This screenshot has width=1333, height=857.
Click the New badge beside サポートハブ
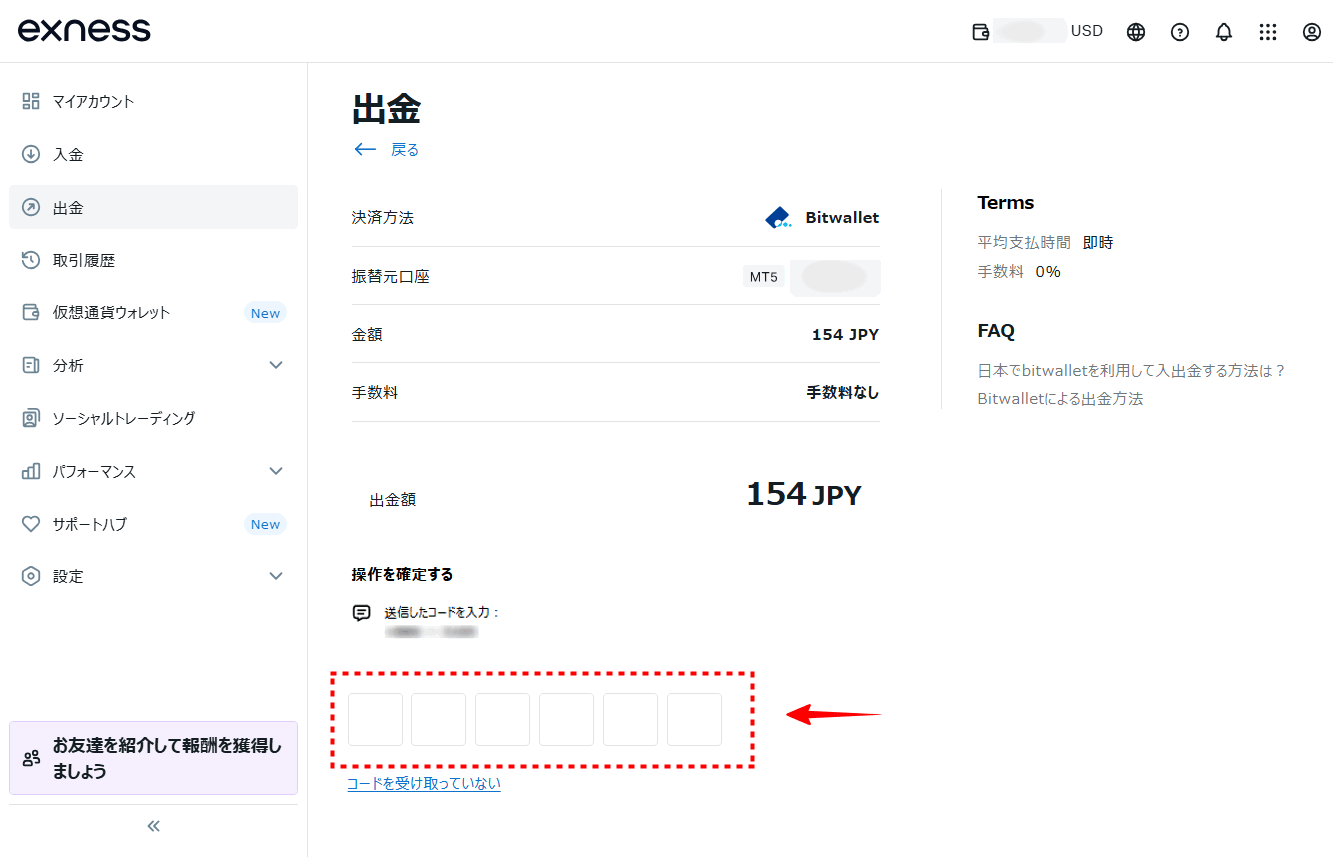click(265, 524)
